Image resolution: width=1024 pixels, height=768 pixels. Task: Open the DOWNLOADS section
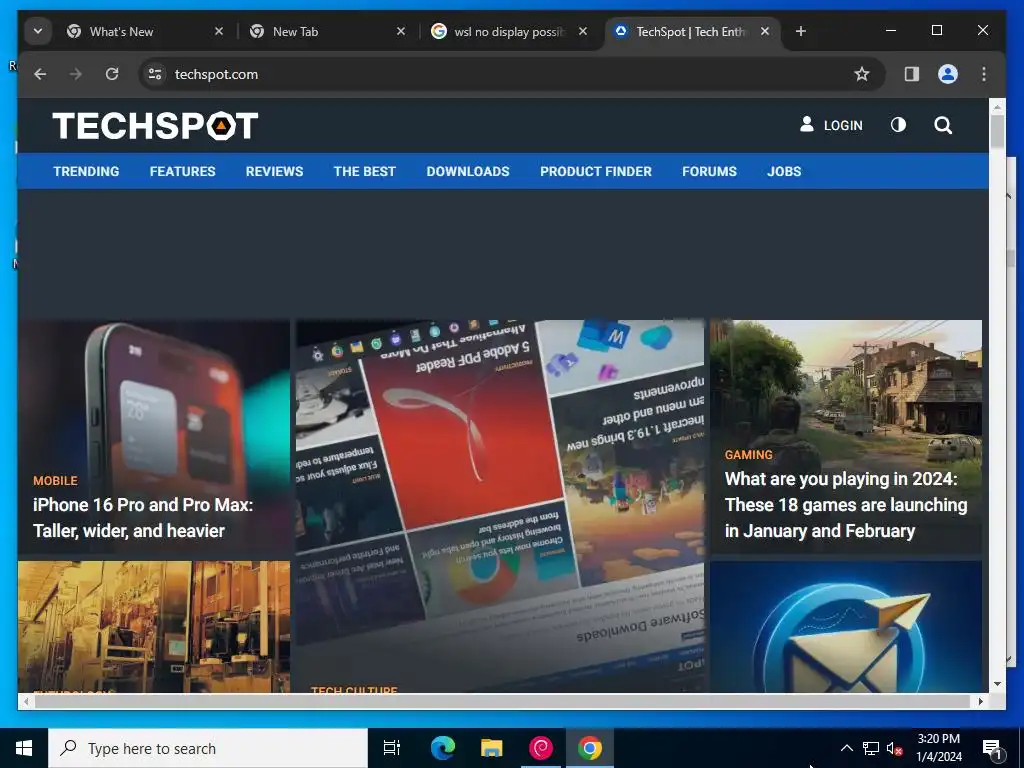468,171
